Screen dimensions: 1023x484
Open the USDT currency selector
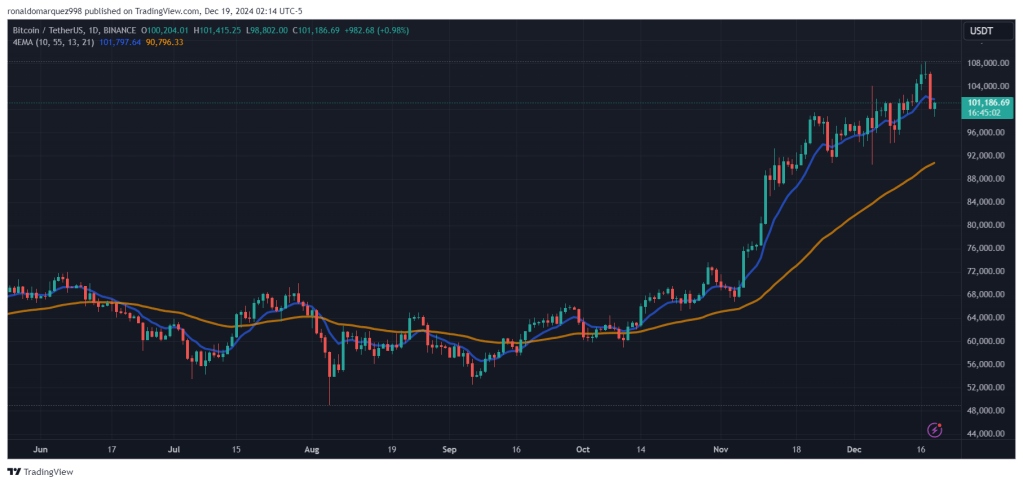pyautogui.click(x=980, y=31)
